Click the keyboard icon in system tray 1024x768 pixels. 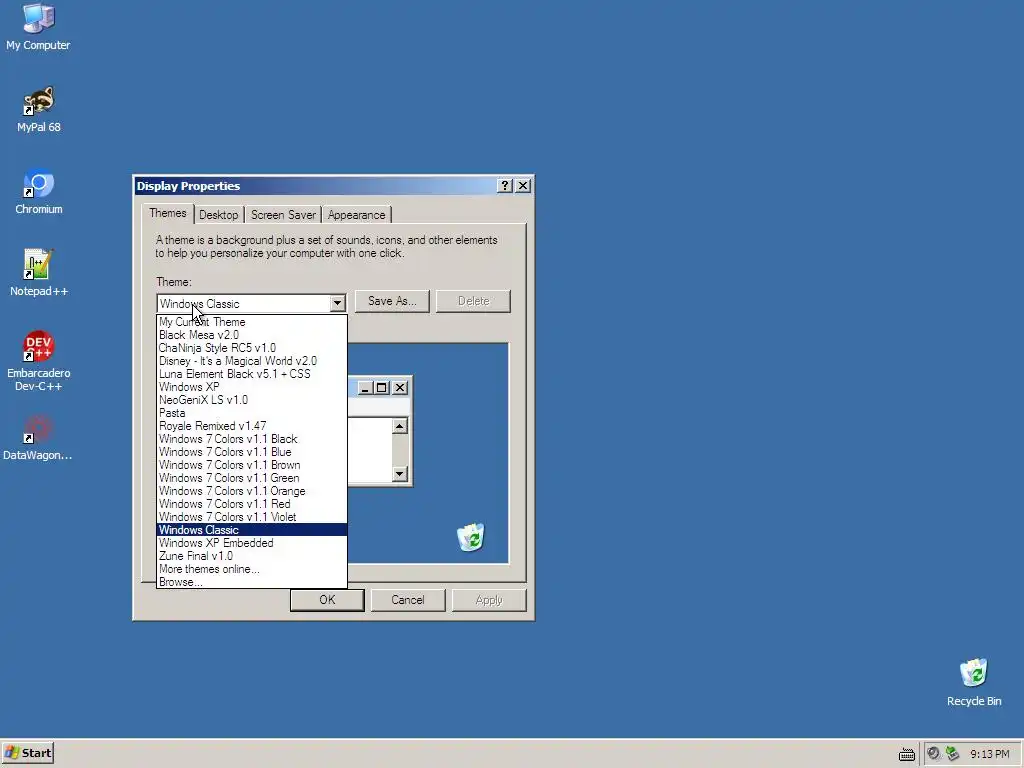coord(906,754)
